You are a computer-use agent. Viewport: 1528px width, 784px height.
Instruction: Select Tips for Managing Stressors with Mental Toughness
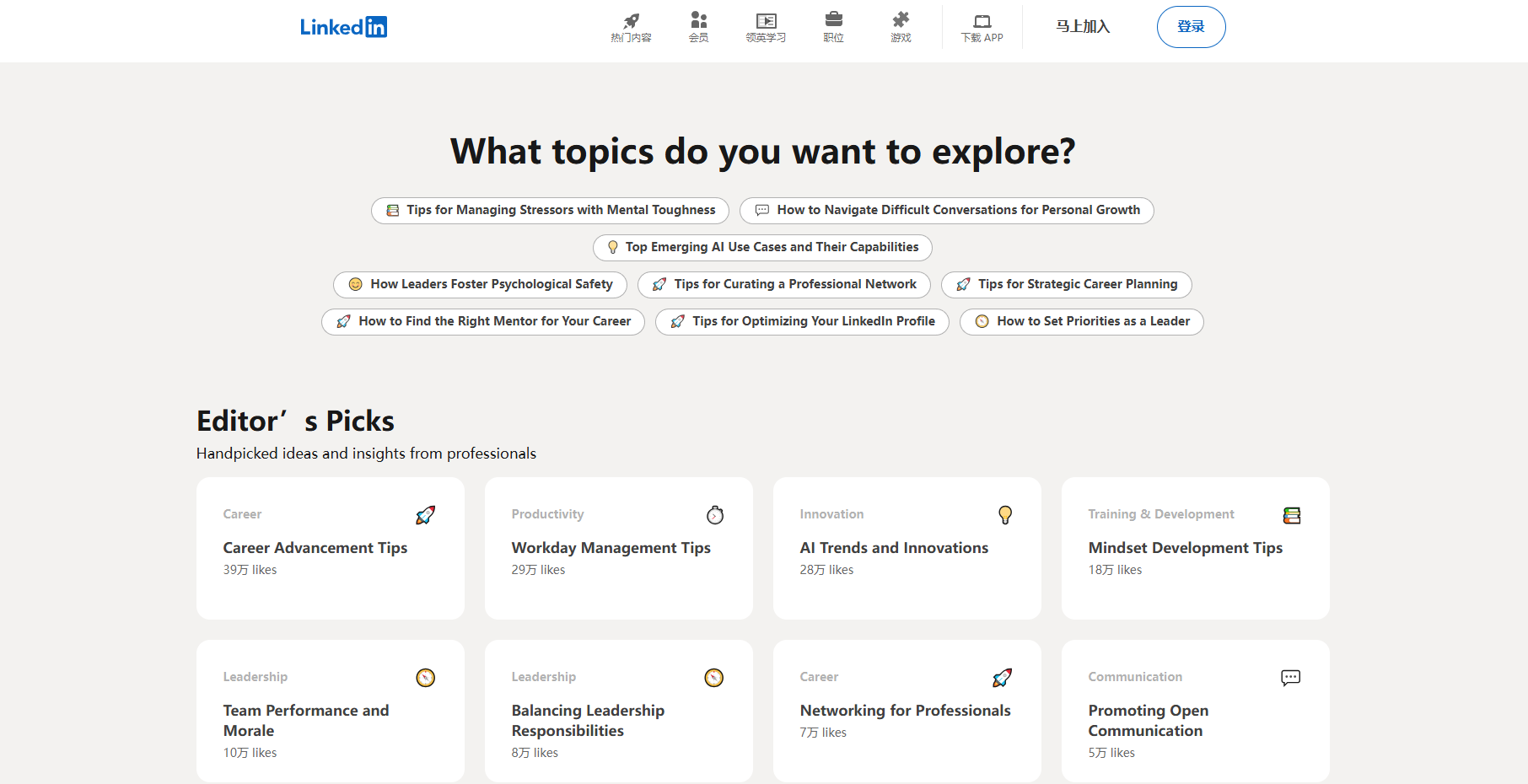point(550,211)
